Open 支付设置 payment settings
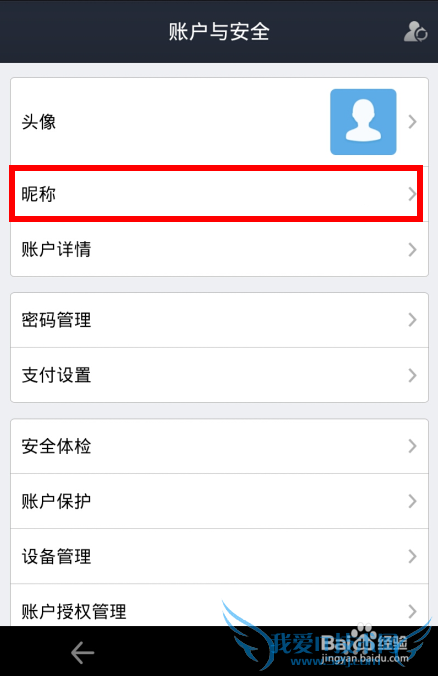Viewport: 438px width, 676px height. [x=219, y=375]
